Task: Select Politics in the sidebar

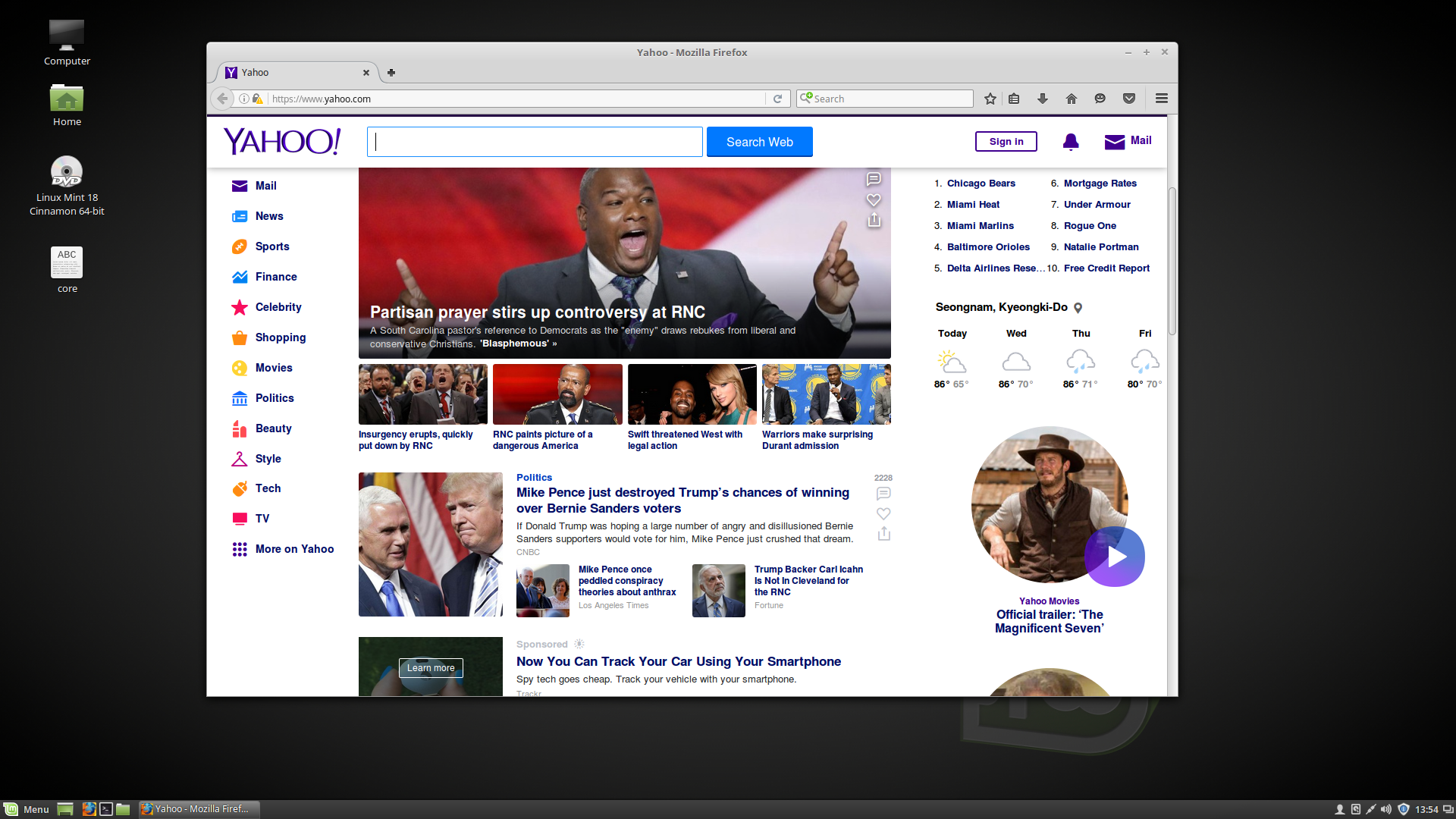Action: [262, 398]
